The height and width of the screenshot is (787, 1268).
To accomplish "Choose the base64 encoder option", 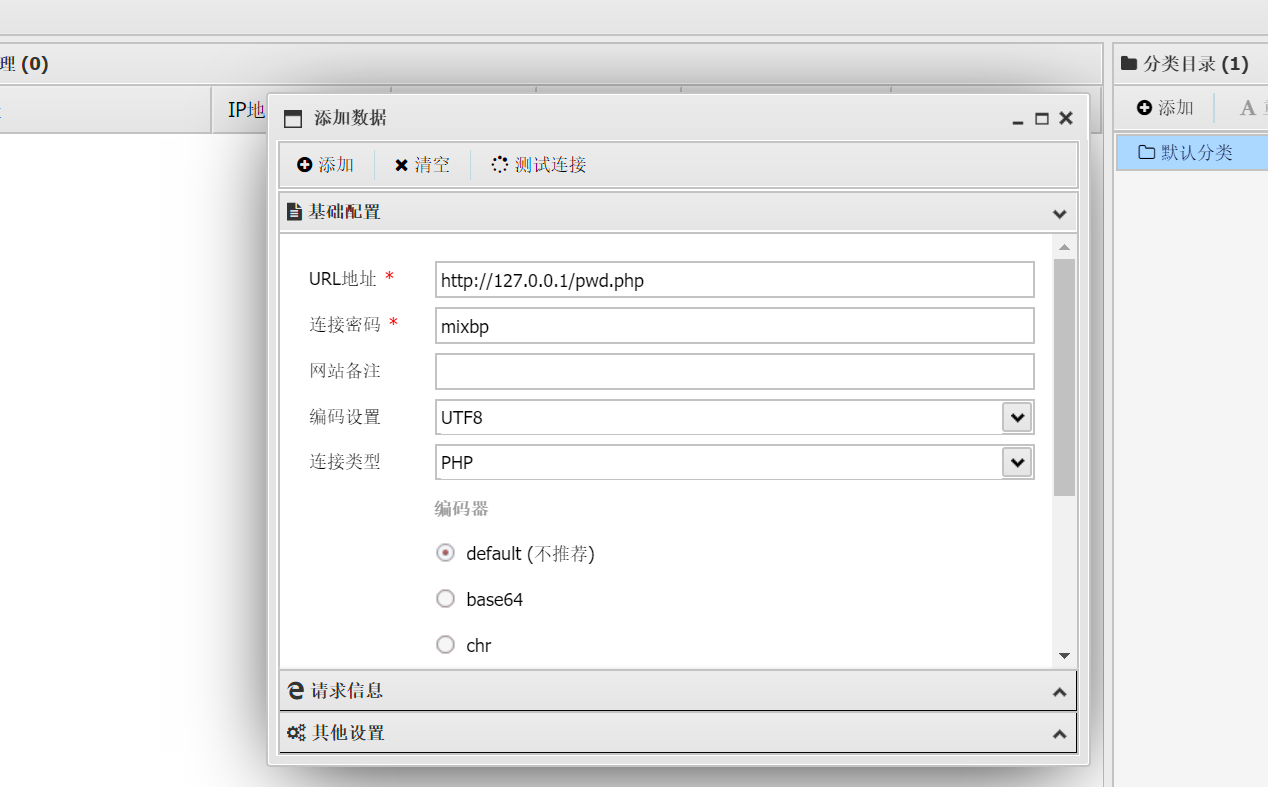I will 446,599.
